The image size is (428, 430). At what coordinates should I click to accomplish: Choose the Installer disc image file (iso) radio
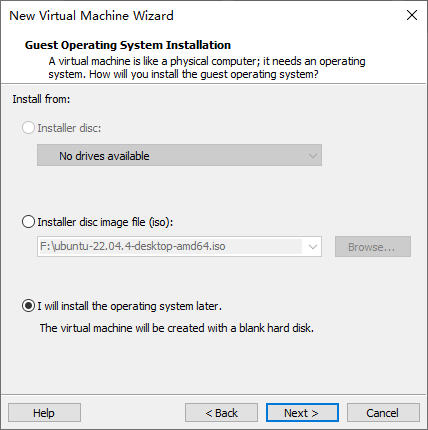28,222
